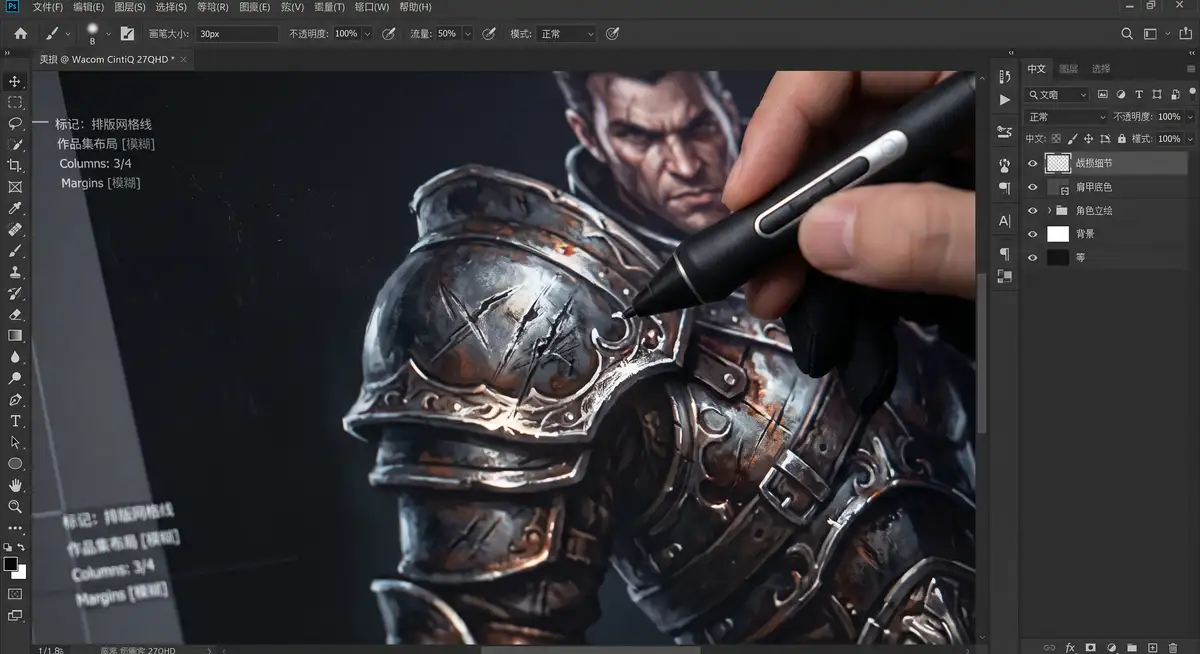Switch to the 选择 panel tab
The width and height of the screenshot is (1200, 654).
point(1101,69)
